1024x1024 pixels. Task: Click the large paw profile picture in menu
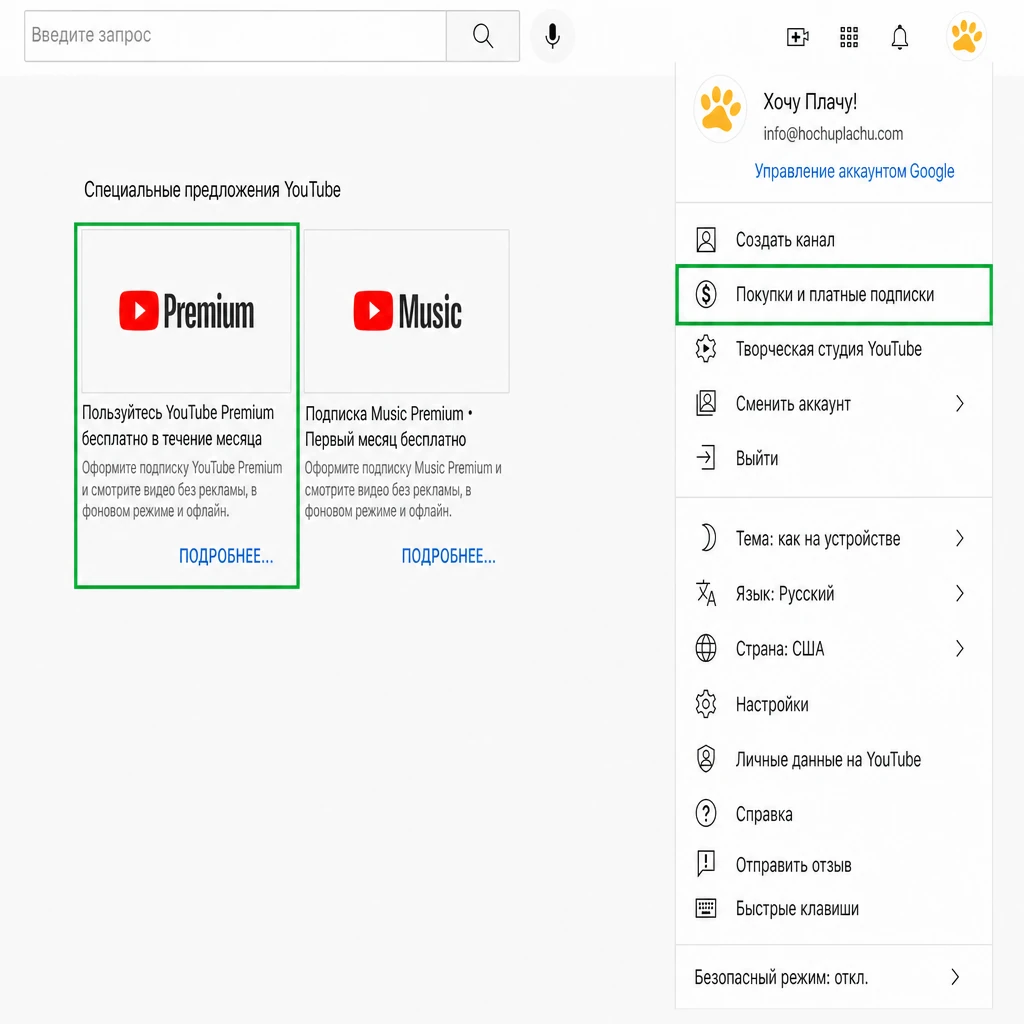pos(720,109)
